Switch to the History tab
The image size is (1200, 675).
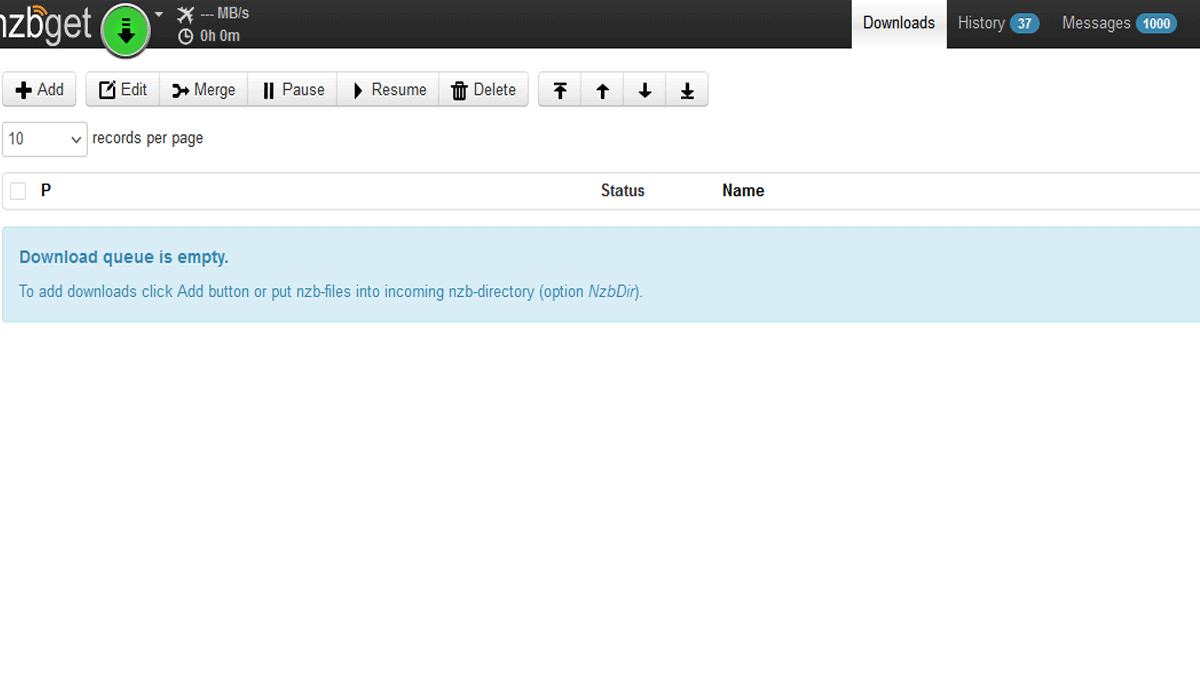(997, 23)
